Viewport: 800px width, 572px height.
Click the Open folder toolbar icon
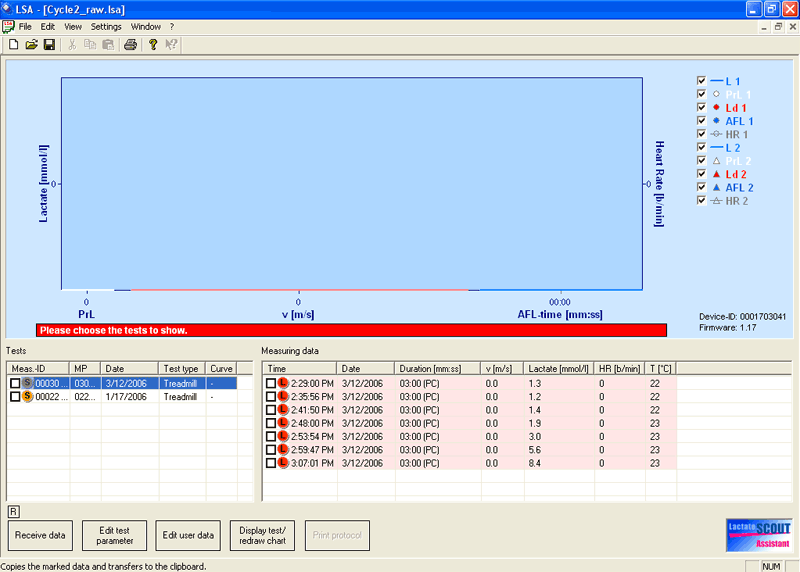[x=31, y=44]
